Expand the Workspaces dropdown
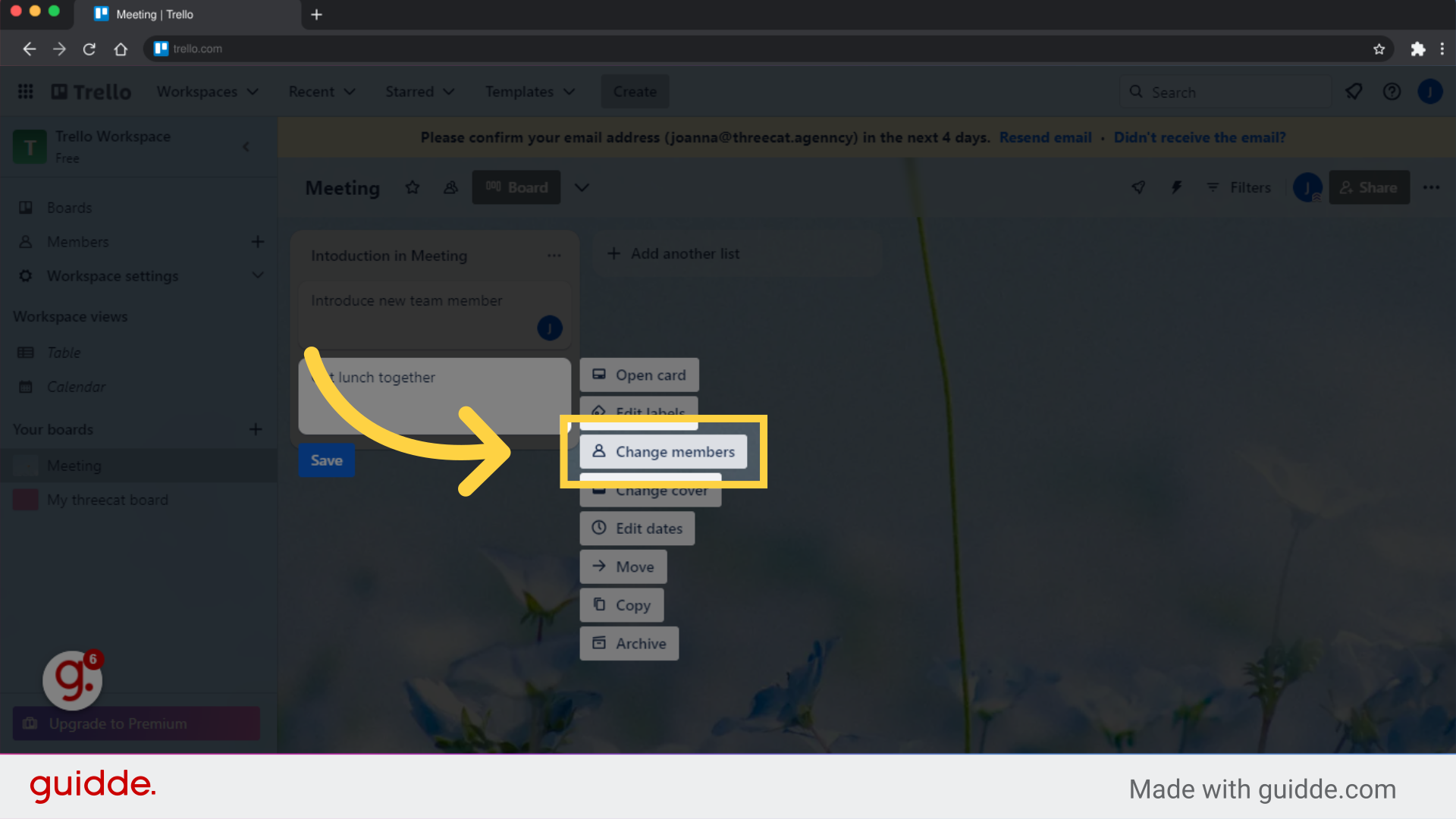The width and height of the screenshot is (1456, 819). [x=208, y=91]
